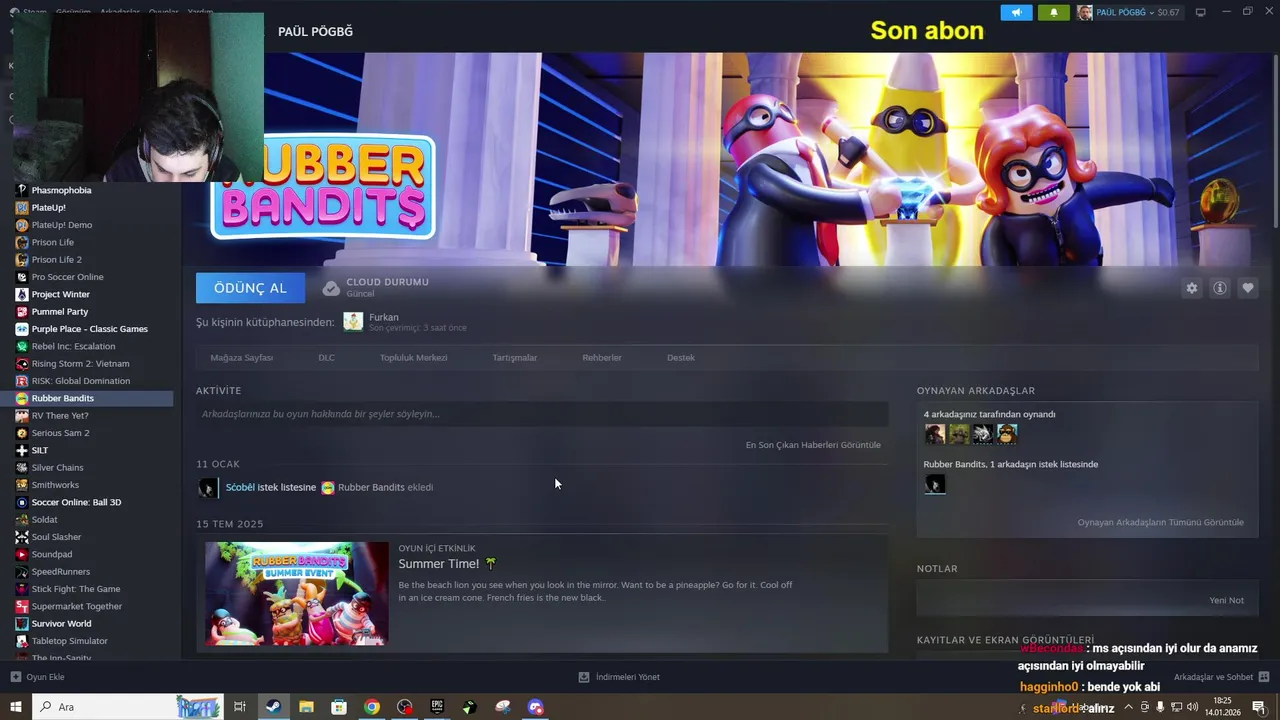Open the DLC tab

tap(326, 357)
